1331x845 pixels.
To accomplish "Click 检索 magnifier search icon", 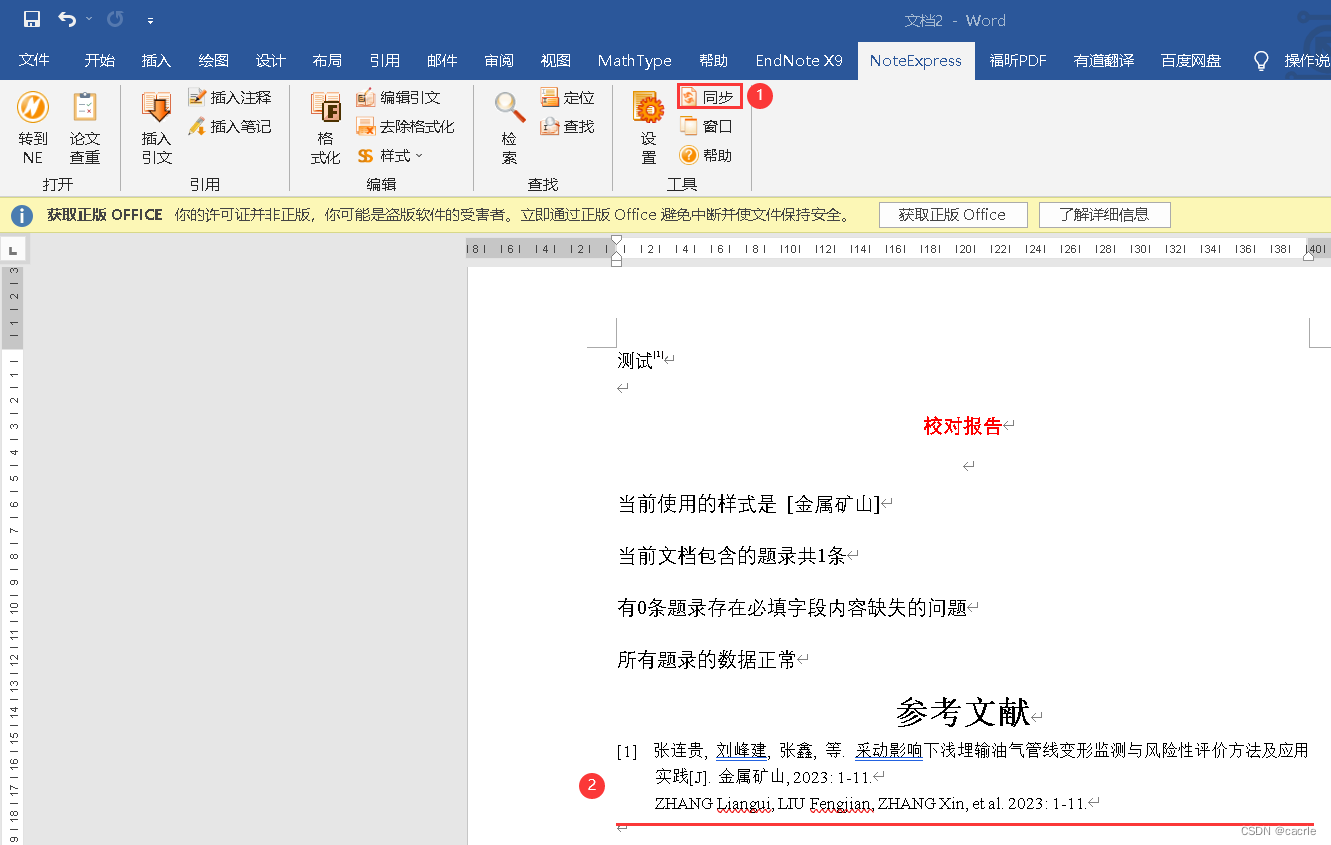I will [509, 128].
